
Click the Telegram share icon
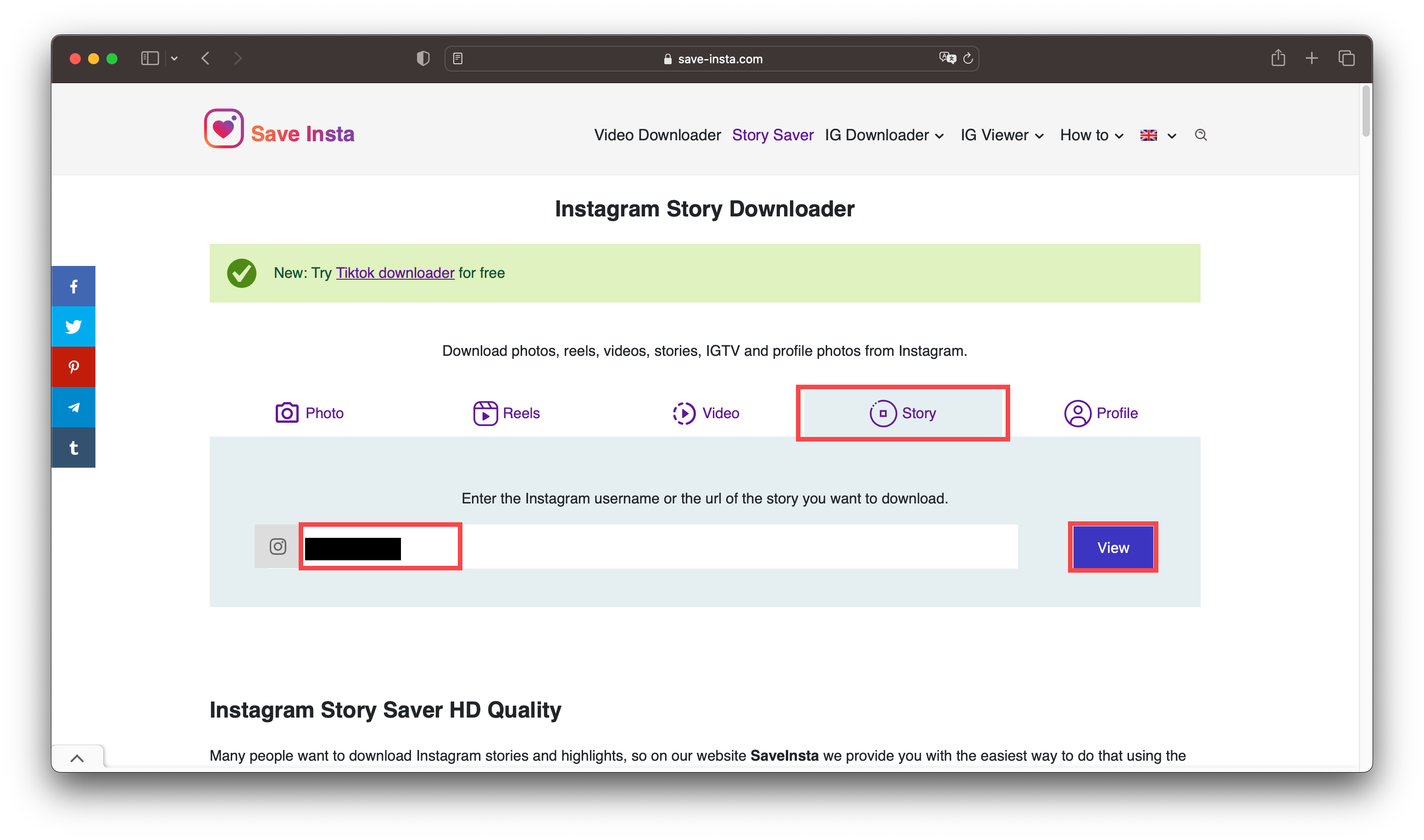(73, 408)
